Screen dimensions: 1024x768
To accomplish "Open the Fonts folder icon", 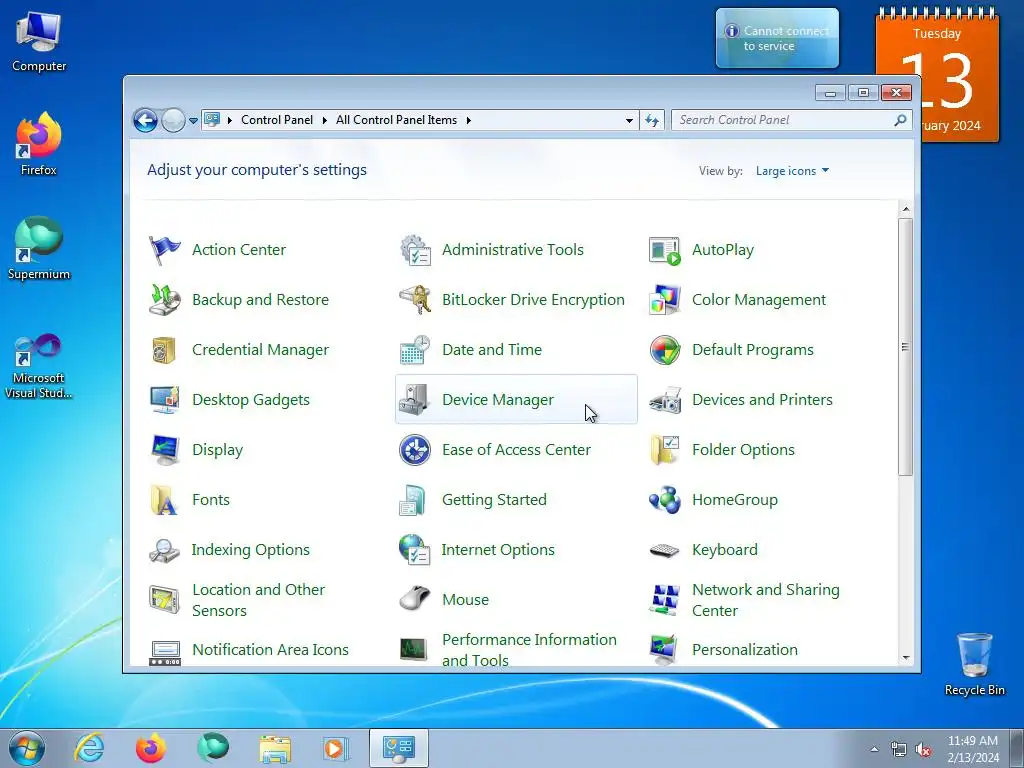I will click(164, 500).
